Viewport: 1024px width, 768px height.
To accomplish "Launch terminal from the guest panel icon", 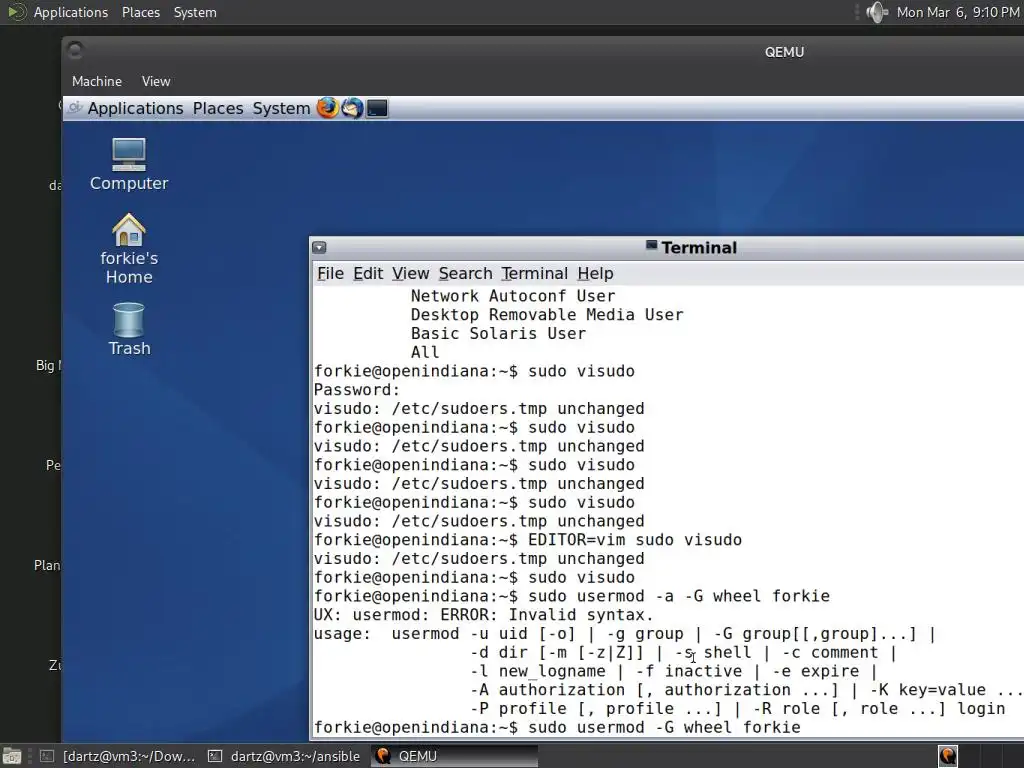I will pyautogui.click(x=377, y=108).
